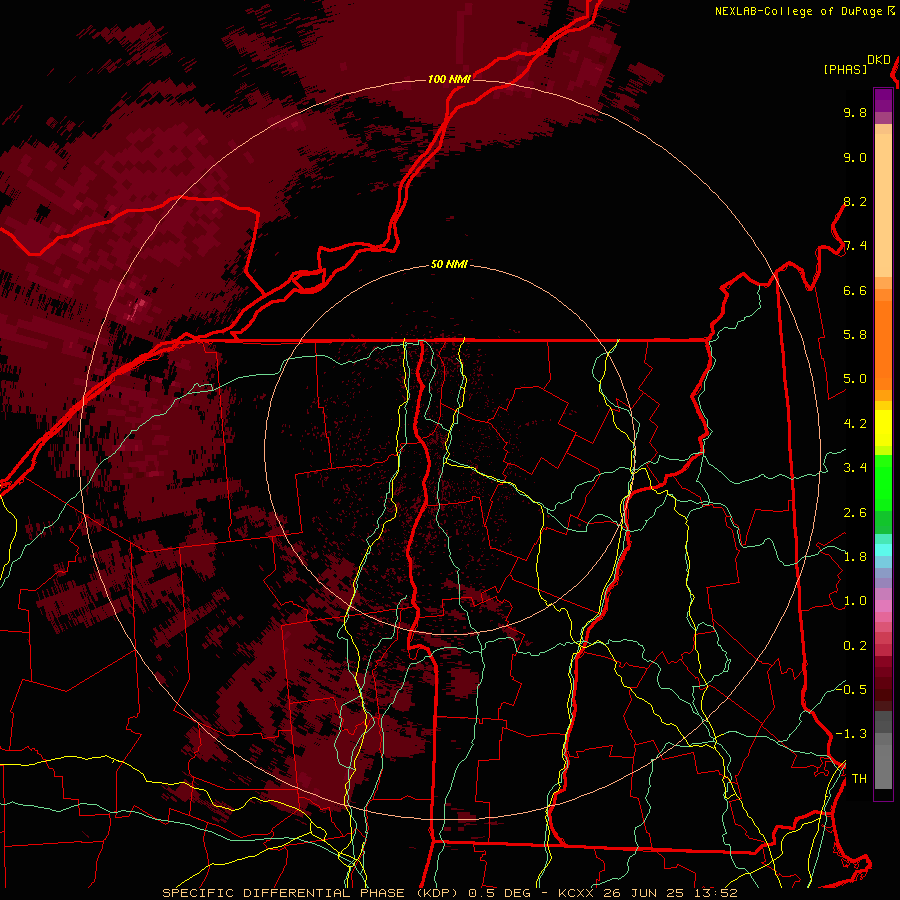Pick the pink color bar segment
Screen dimensions: 900x900
pos(883,606)
